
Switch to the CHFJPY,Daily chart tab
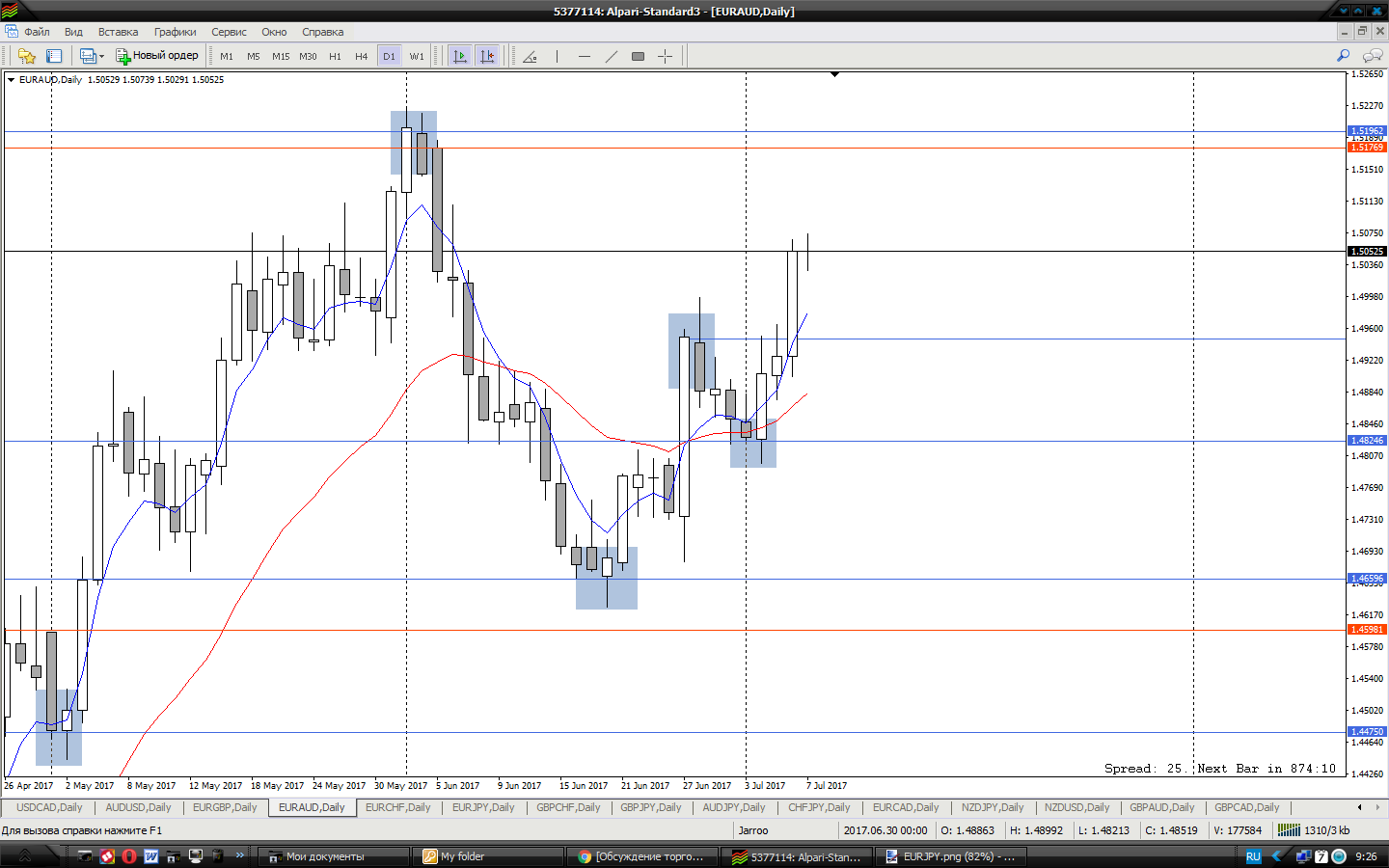[x=819, y=808]
